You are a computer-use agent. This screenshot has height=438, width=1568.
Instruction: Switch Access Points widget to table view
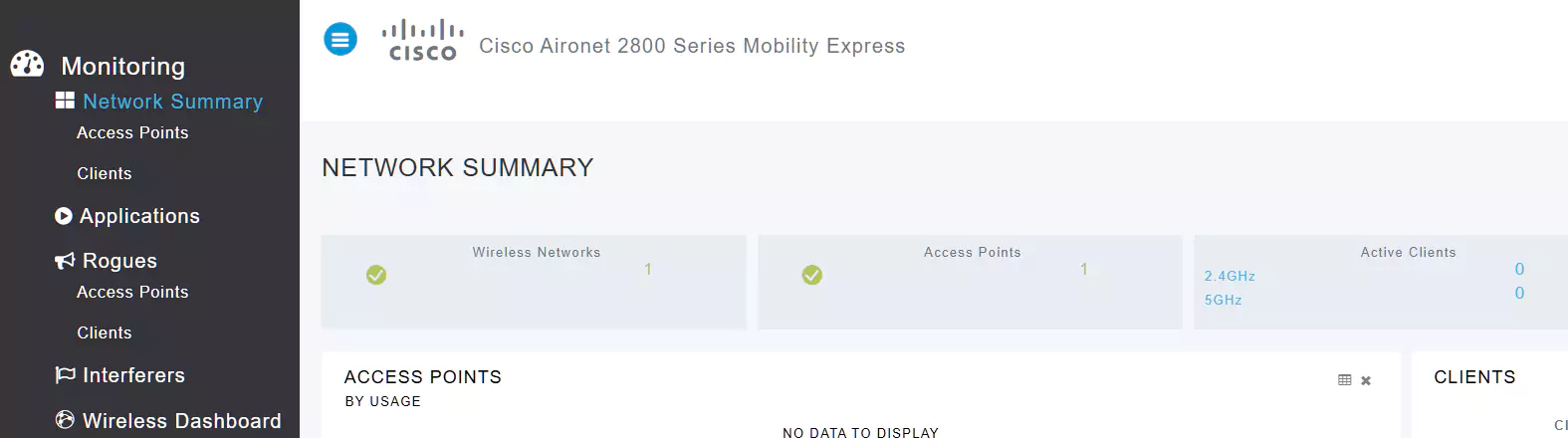point(1345,380)
